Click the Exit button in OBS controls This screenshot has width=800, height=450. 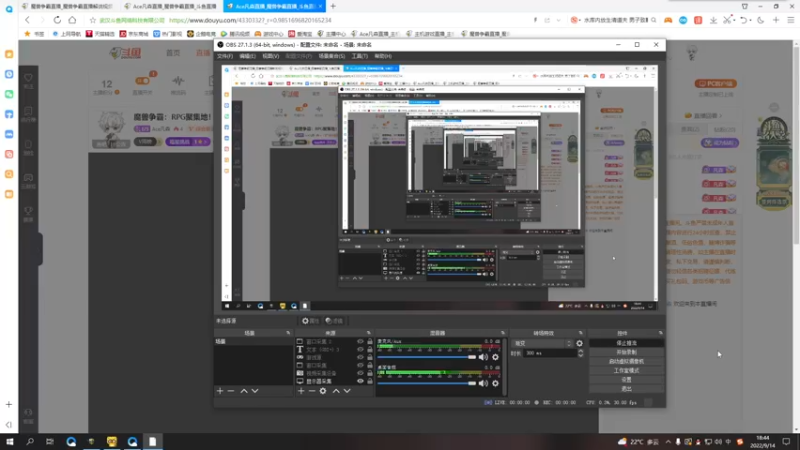[x=627, y=389]
